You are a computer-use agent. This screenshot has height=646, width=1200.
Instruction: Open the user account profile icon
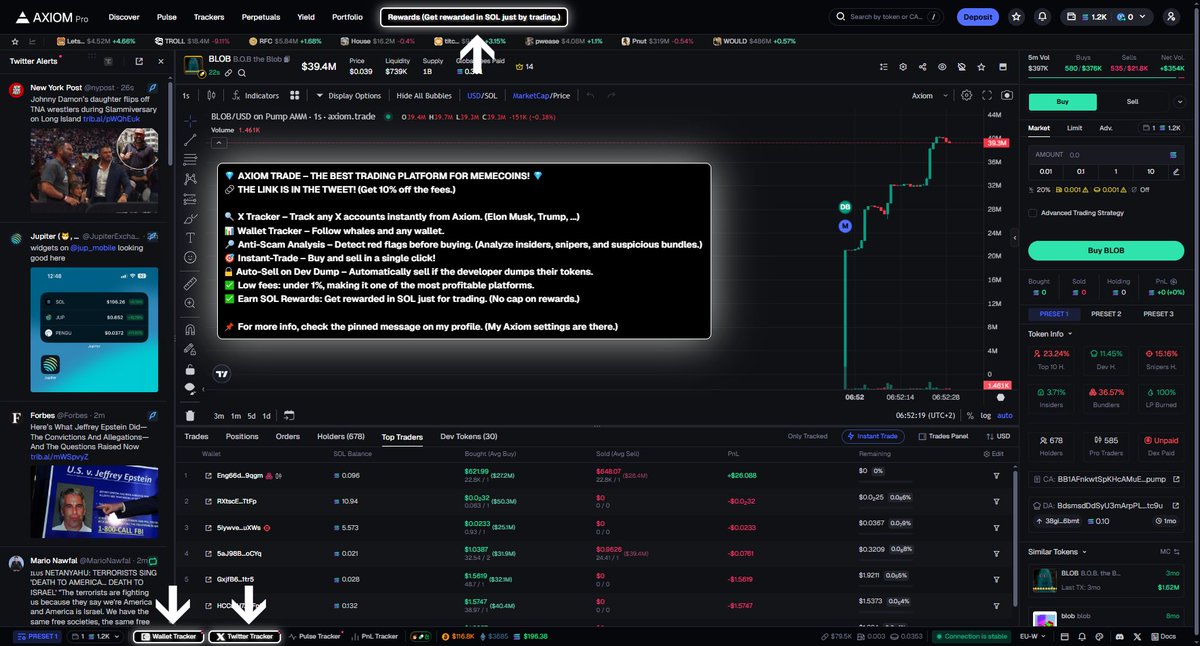(x=1171, y=17)
